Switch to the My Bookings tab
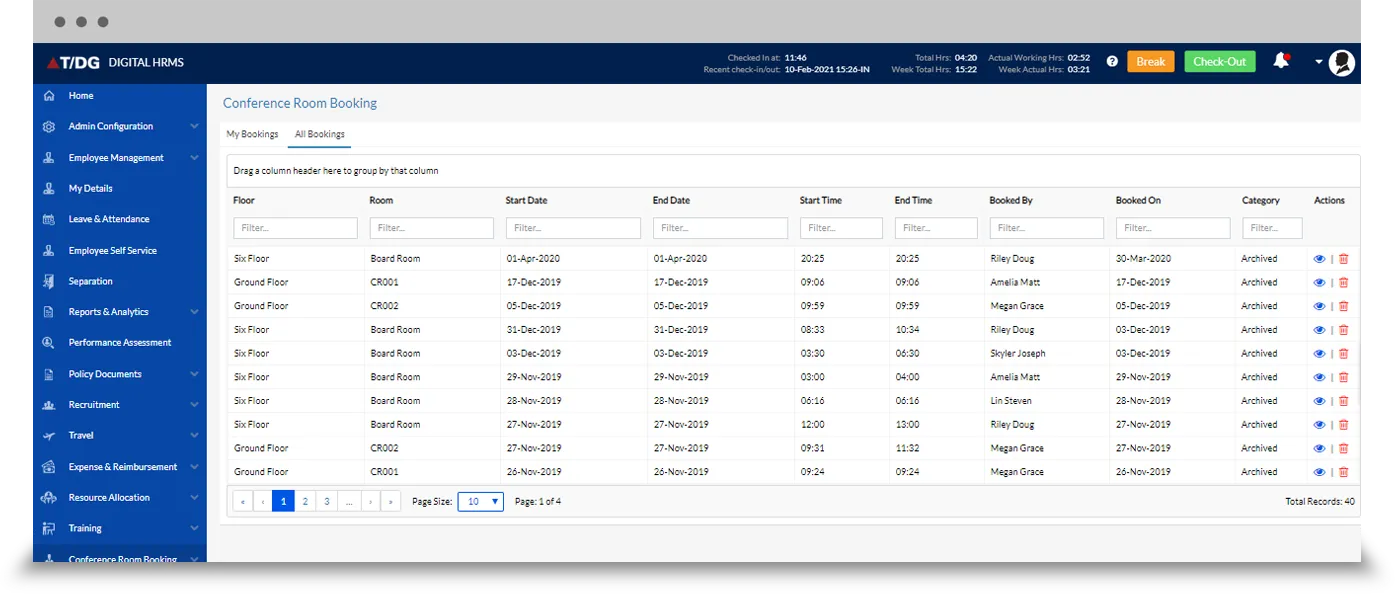1395x594 pixels. [x=252, y=133]
